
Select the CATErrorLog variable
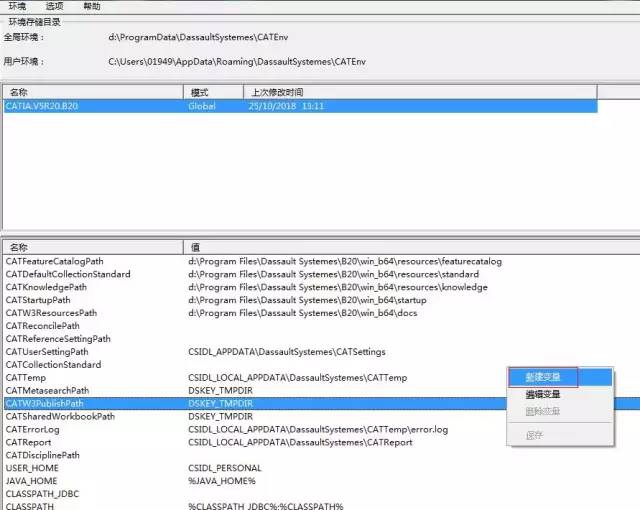pos(32,429)
